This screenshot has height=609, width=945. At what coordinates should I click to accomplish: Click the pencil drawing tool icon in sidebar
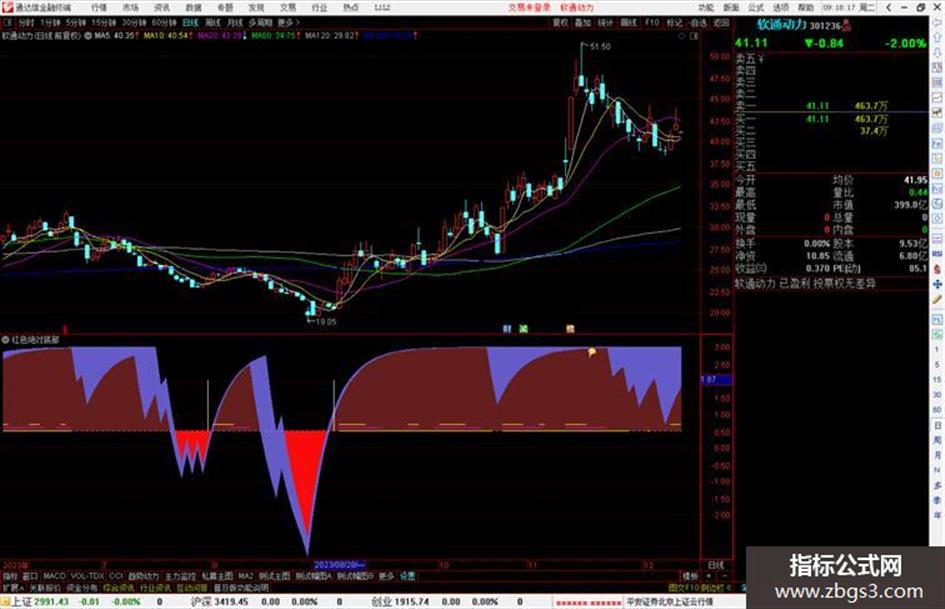938,299
